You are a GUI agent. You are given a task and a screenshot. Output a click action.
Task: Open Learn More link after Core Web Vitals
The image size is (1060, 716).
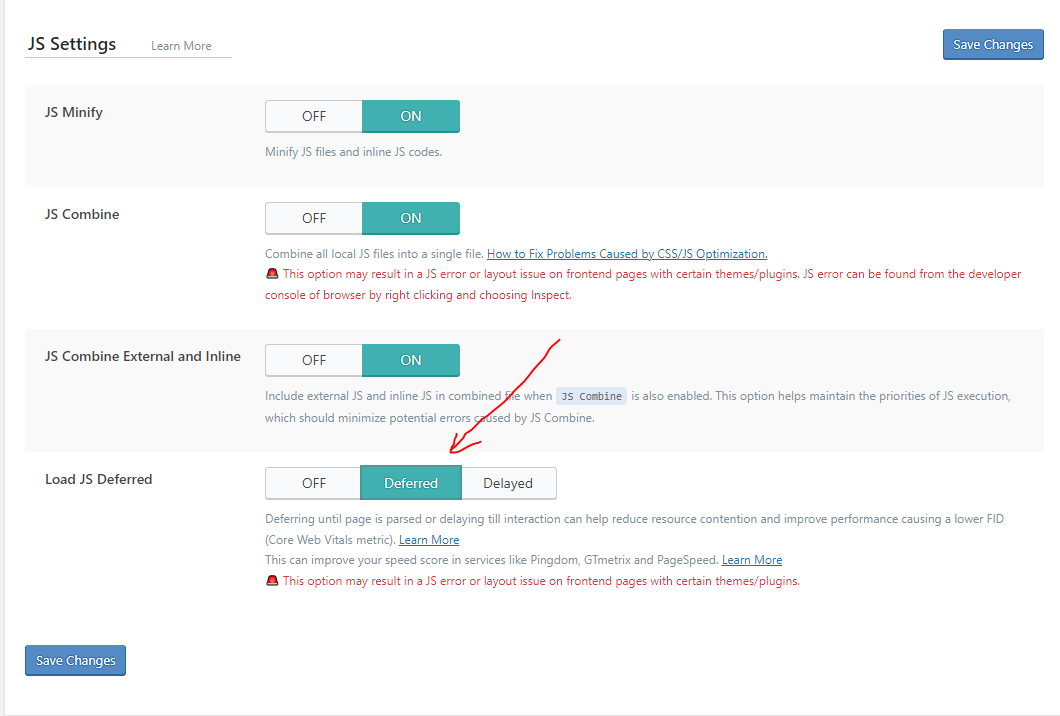point(429,540)
